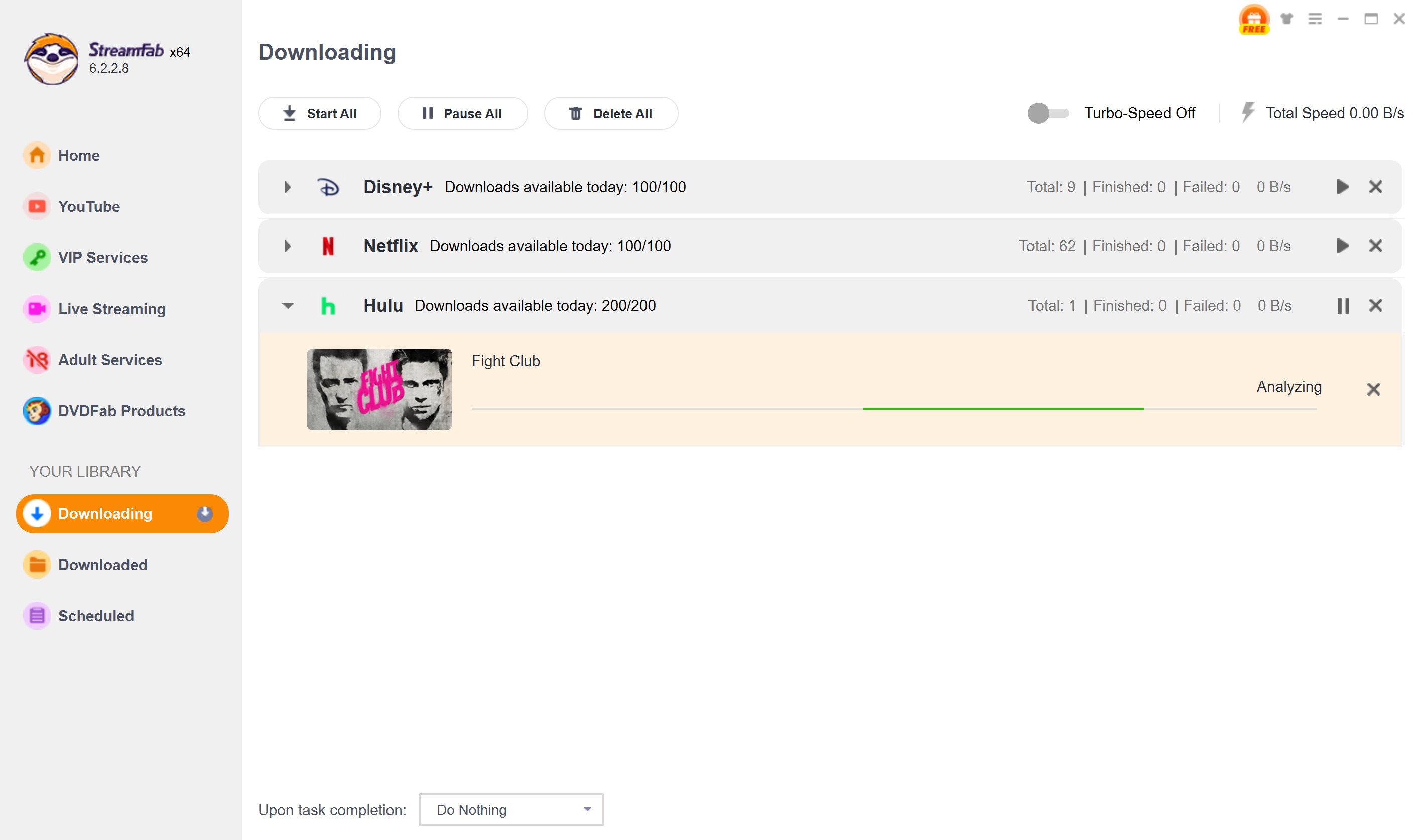Click the Fight Club thumbnail
The image size is (1421, 840).
(379, 389)
